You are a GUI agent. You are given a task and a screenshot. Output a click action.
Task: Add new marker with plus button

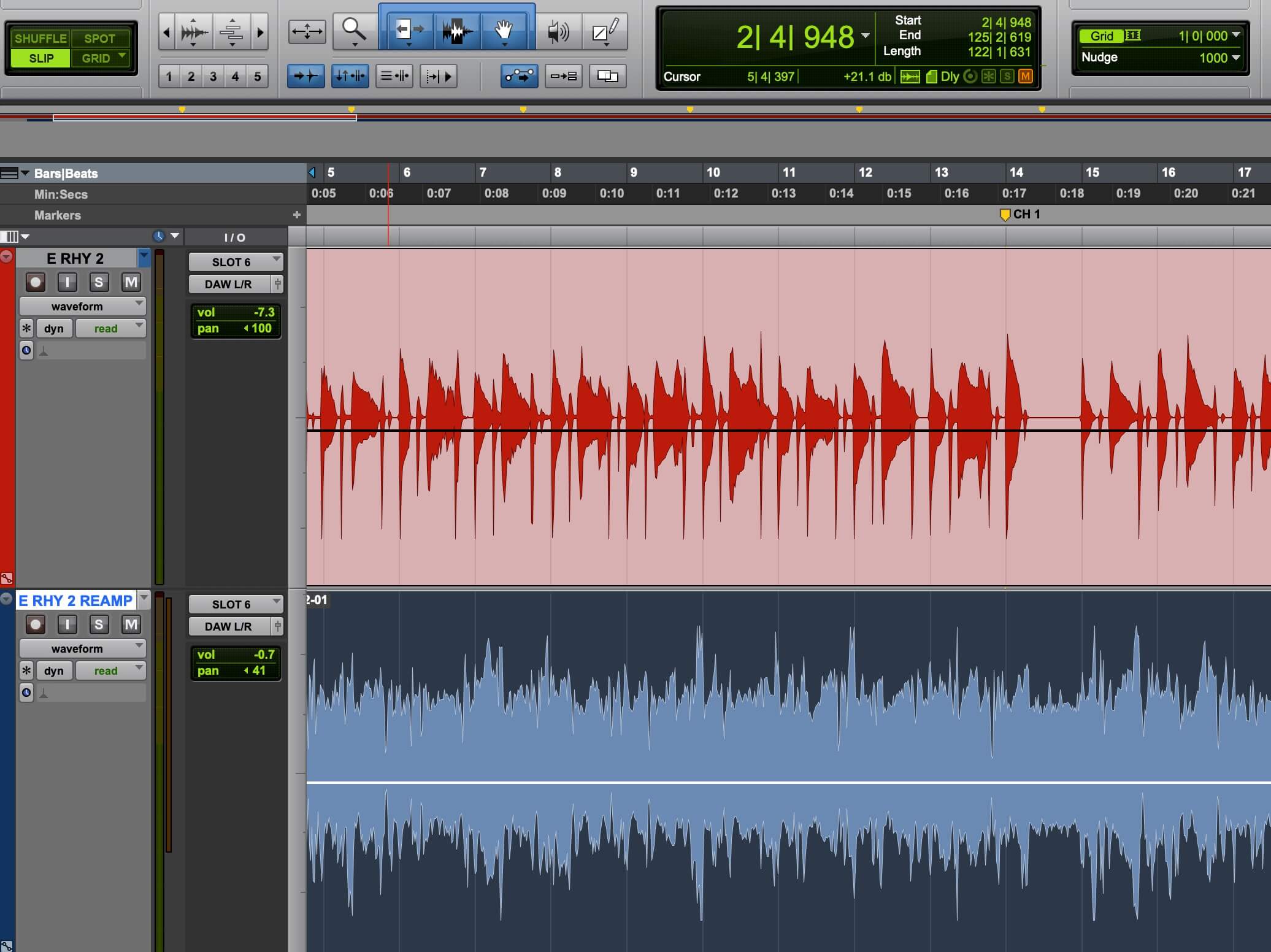(297, 215)
